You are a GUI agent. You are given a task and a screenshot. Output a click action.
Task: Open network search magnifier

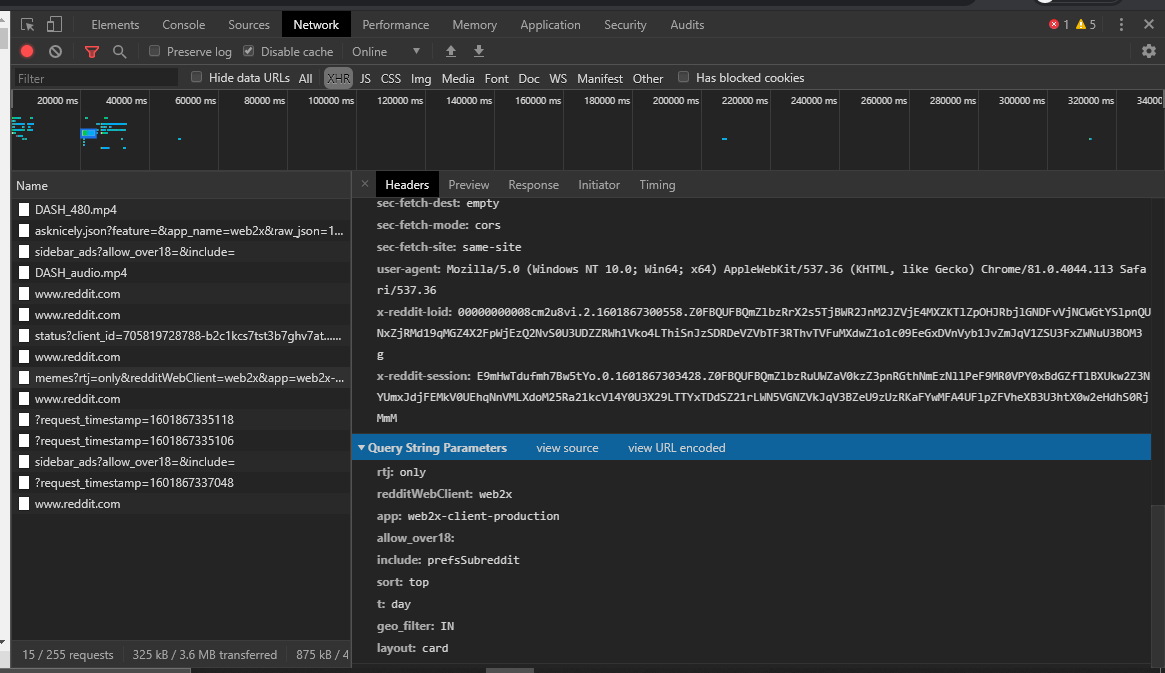tap(120, 52)
